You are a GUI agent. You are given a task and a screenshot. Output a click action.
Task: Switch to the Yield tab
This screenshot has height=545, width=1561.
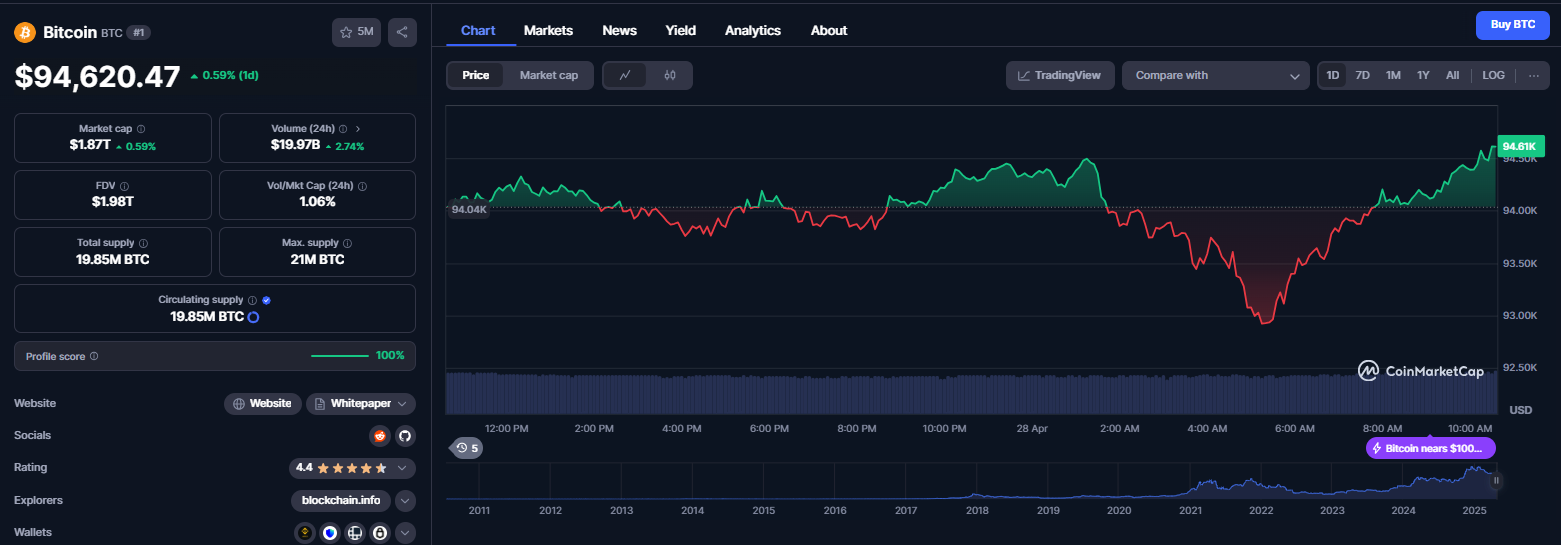point(680,30)
